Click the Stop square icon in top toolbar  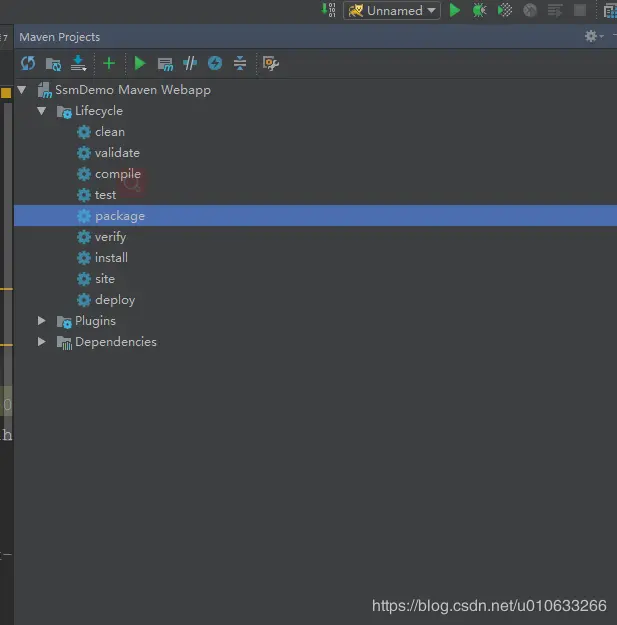coord(580,10)
